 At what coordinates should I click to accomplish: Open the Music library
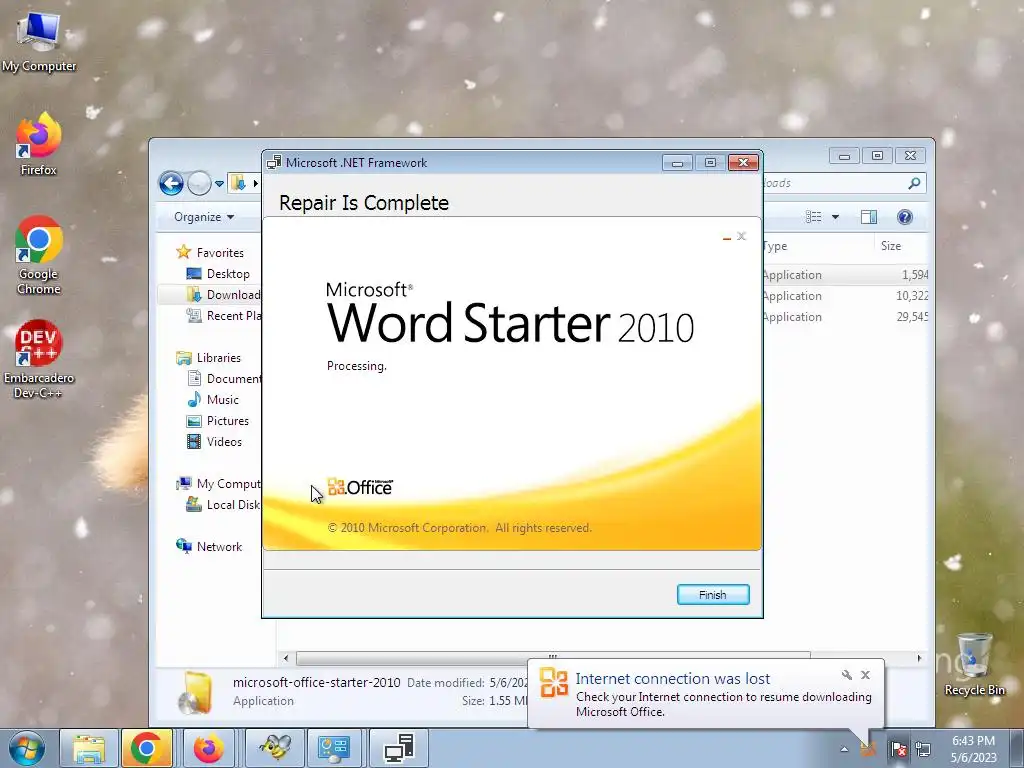point(222,400)
